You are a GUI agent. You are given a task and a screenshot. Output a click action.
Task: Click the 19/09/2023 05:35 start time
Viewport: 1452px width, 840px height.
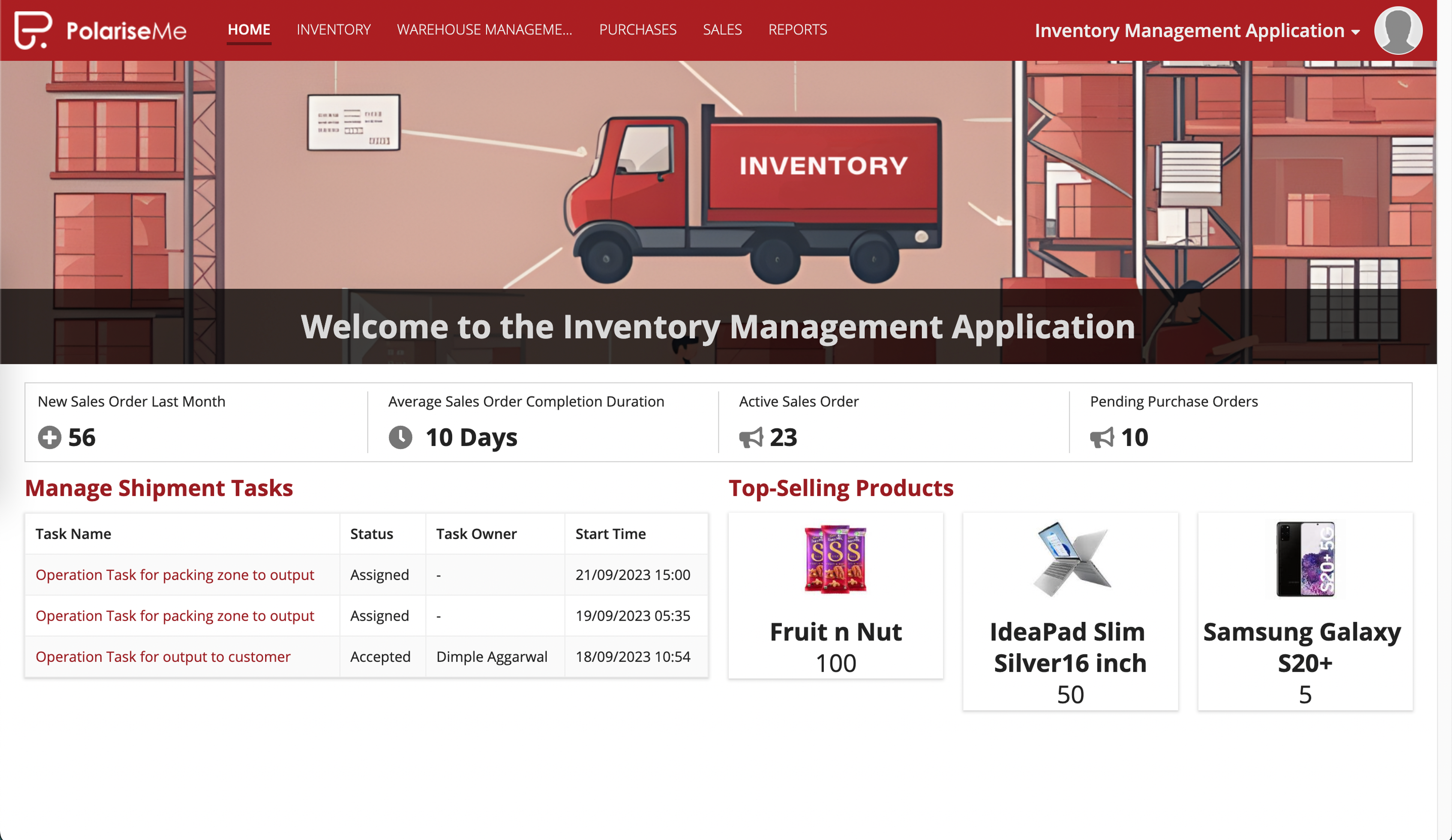click(x=633, y=615)
